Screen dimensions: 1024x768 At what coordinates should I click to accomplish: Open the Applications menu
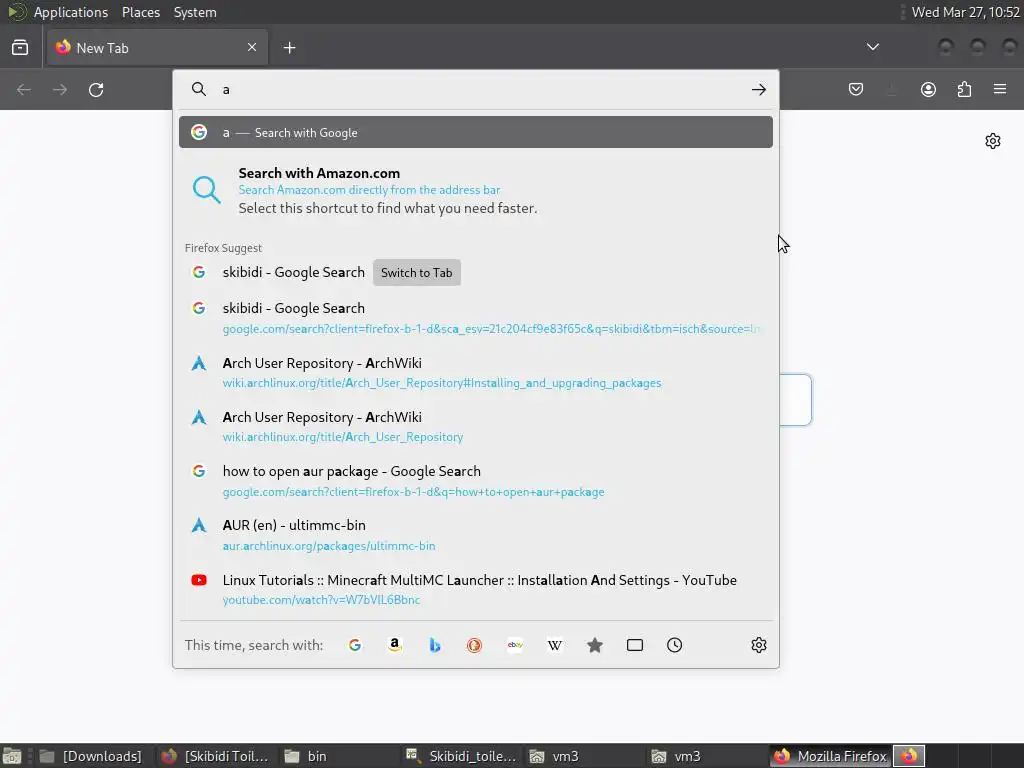[71, 12]
